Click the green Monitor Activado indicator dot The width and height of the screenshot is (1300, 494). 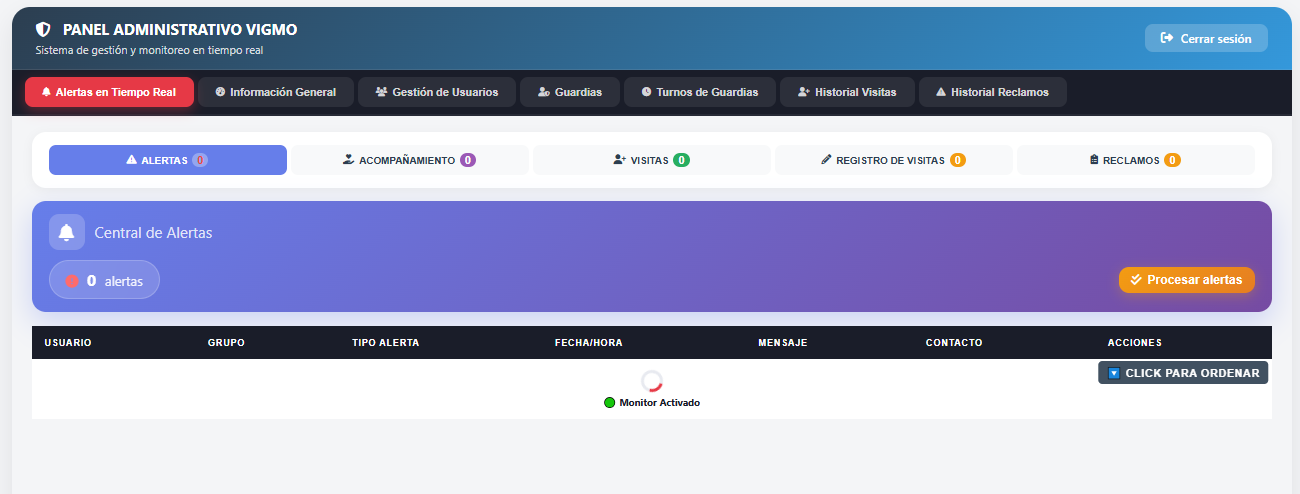tap(609, 402)
